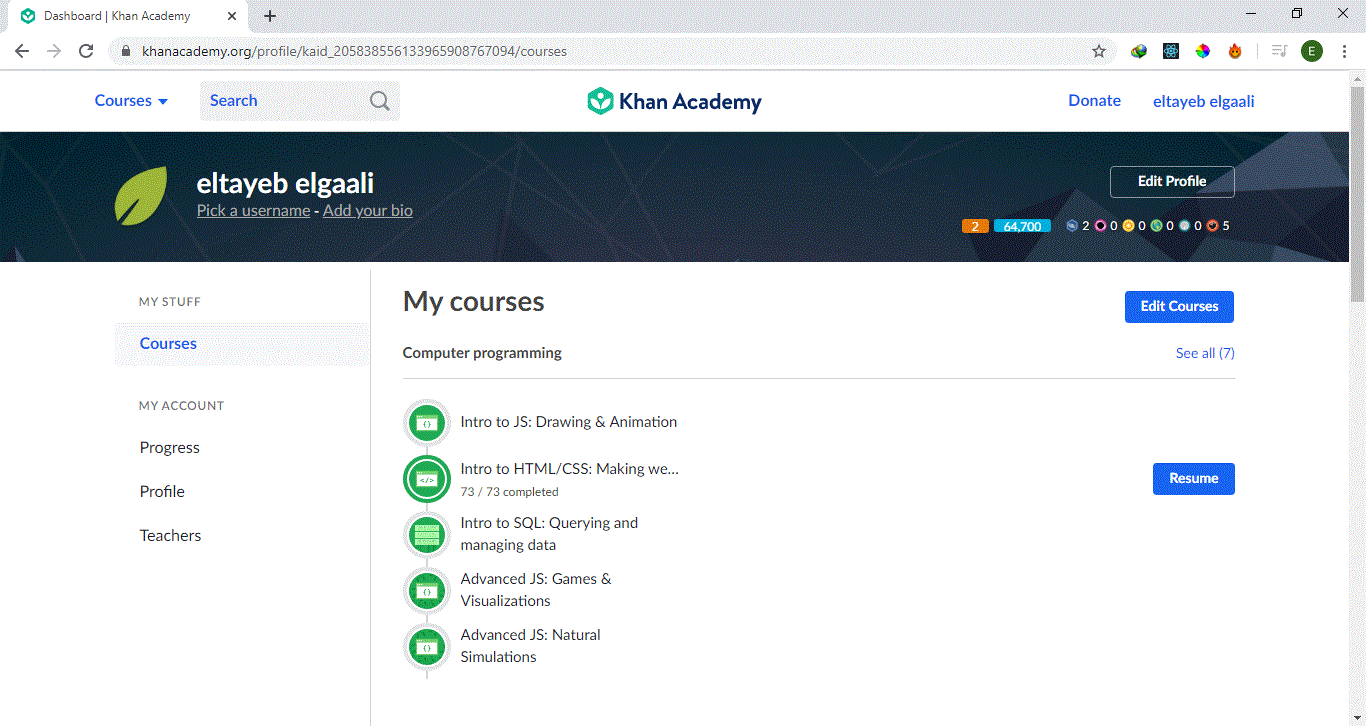Open eltayeb elgaali user menu

pos(1204,101)
